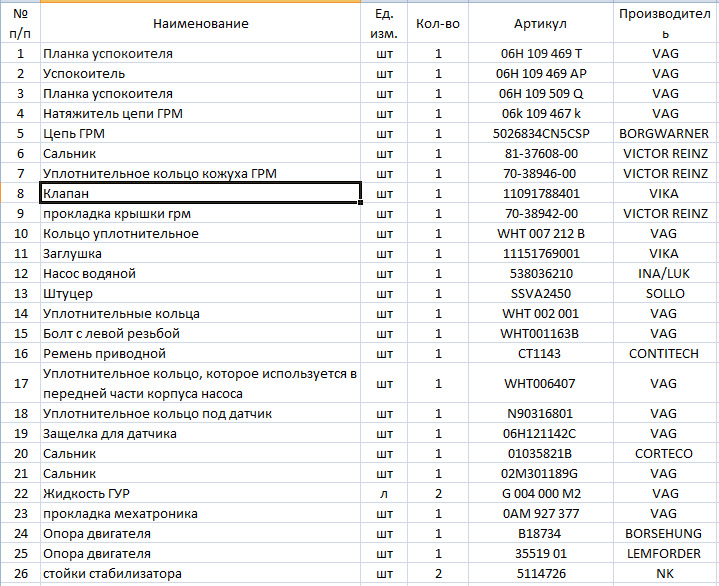Select the 'Болт с левой резьбой' cell

[x=201, y=333]
